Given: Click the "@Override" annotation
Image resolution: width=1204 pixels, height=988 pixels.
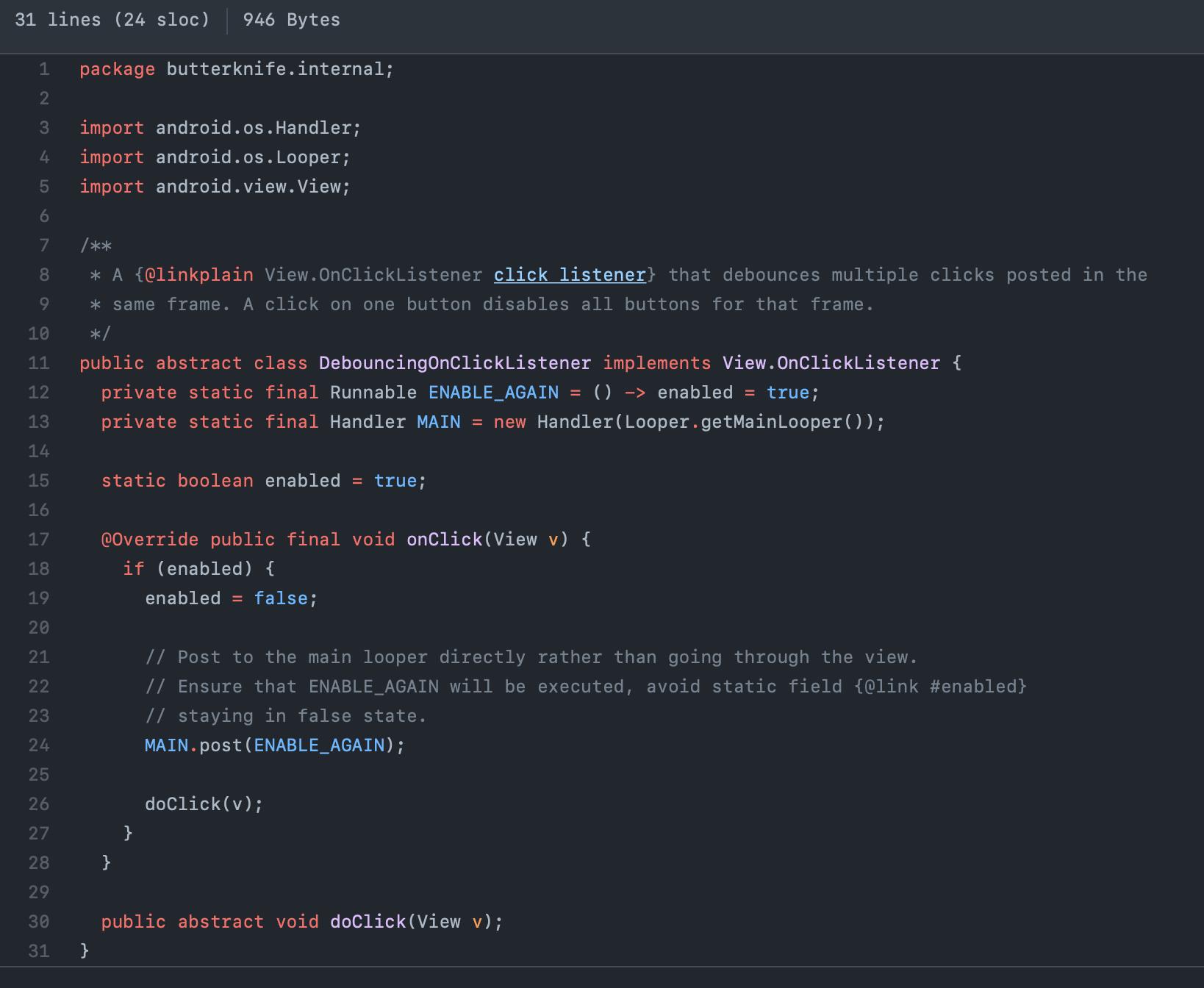Looking at the screenshot, I should click(150, 540).
